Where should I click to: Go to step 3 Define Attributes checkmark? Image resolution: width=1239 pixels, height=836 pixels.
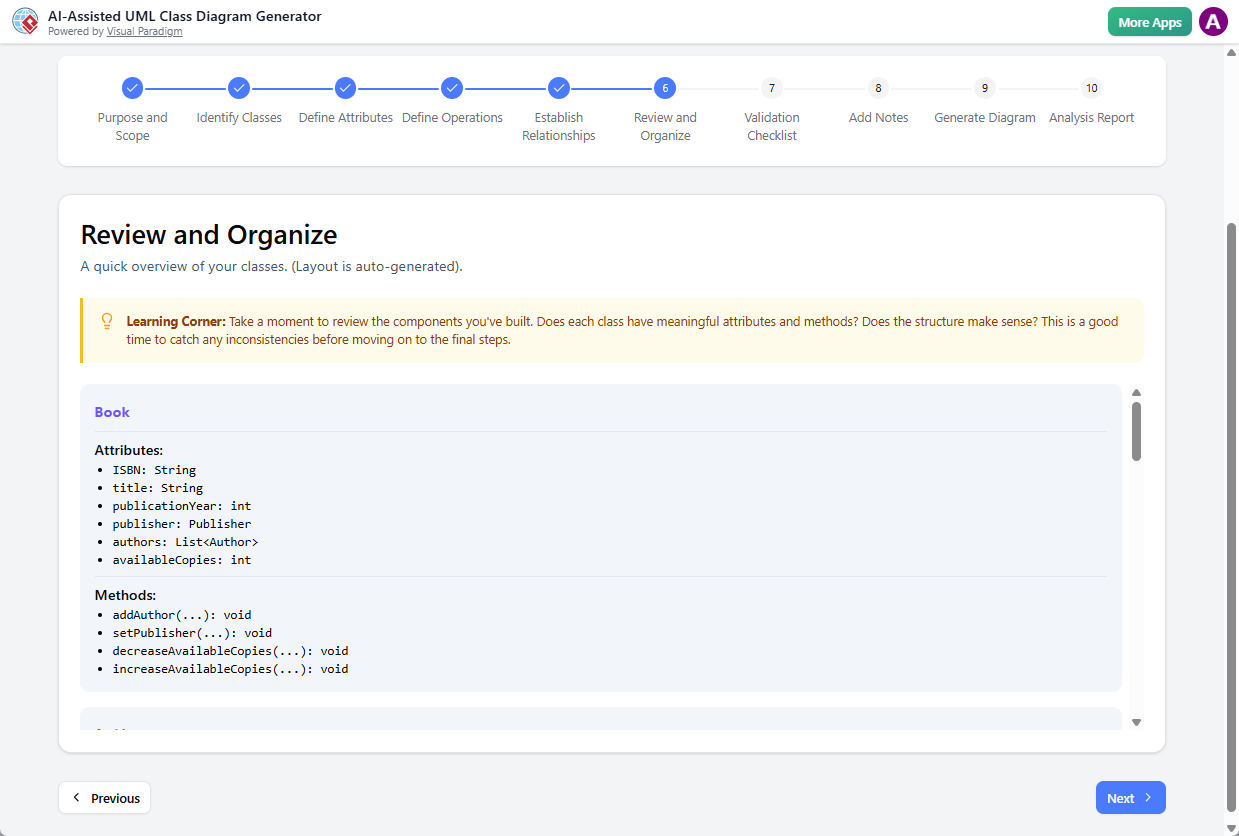tap(345, 88)
